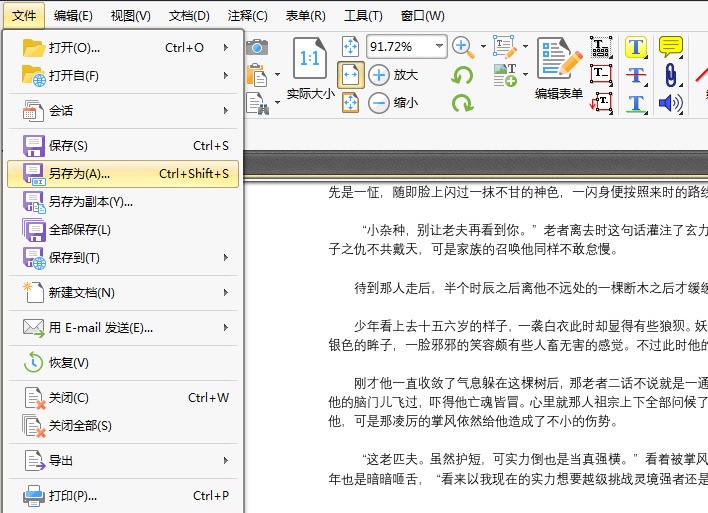Rotate page counterclockwise with green arrow

462,75
